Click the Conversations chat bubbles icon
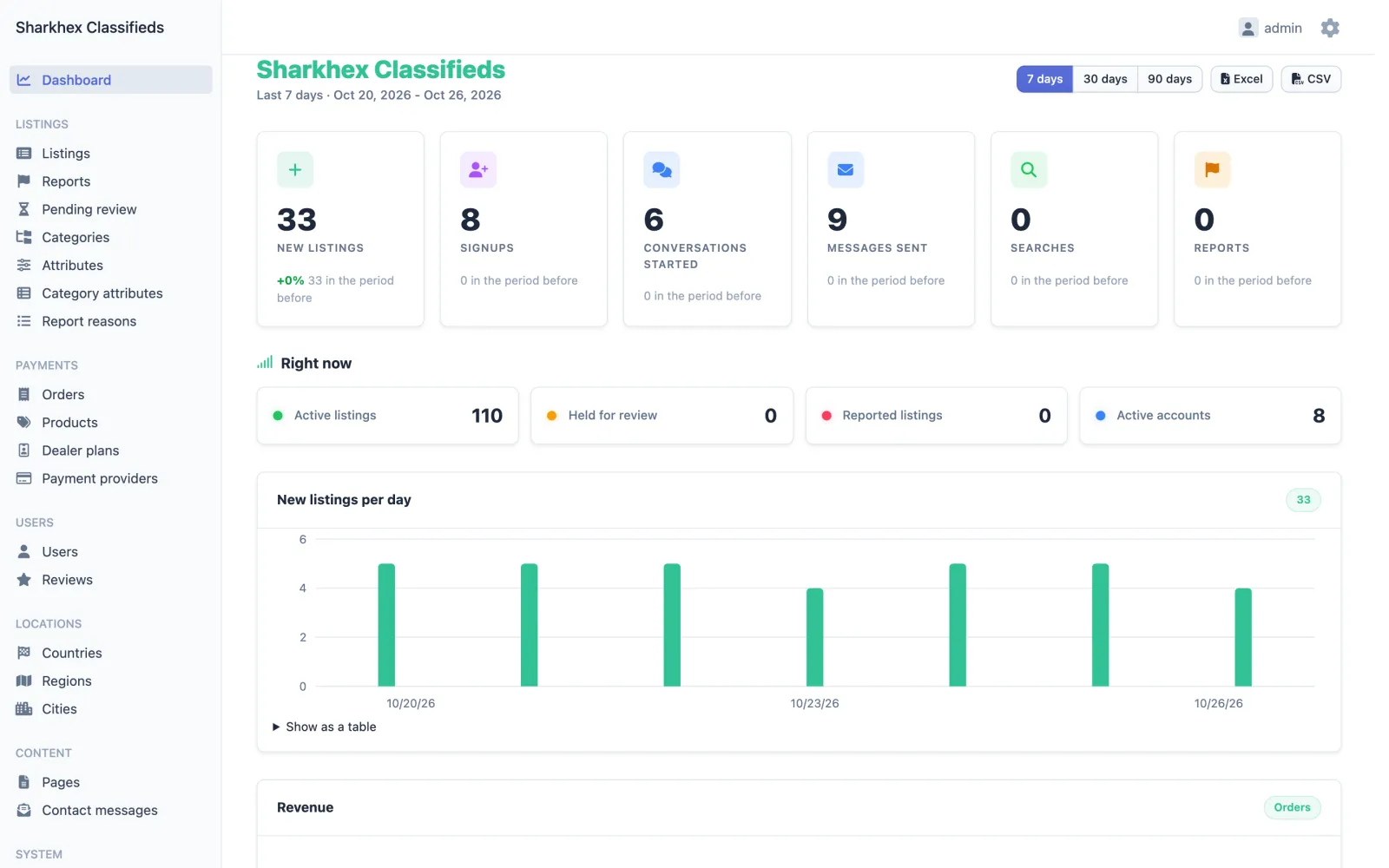 coord(662,170)
